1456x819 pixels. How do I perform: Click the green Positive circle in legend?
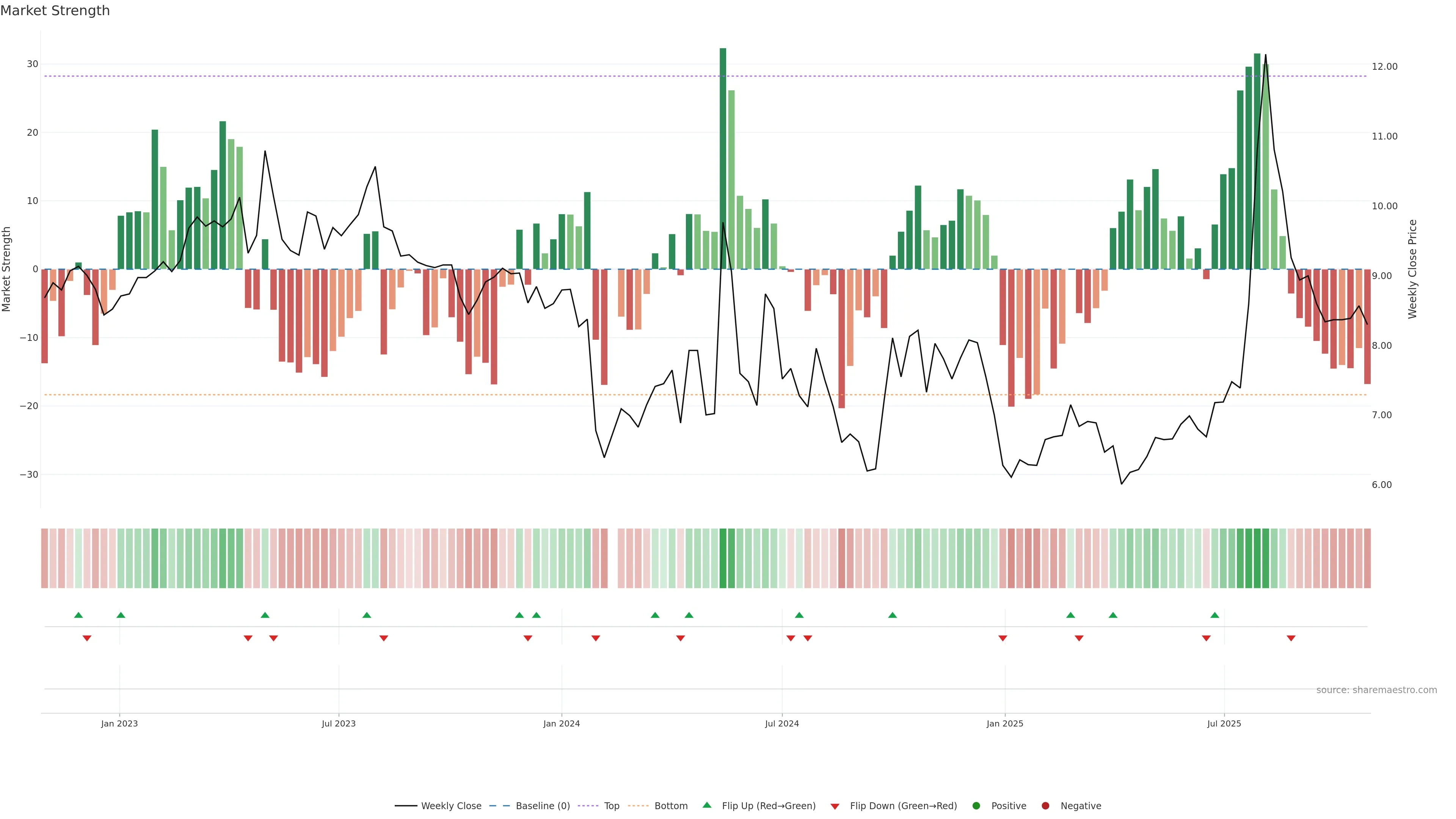pos(976,805)
